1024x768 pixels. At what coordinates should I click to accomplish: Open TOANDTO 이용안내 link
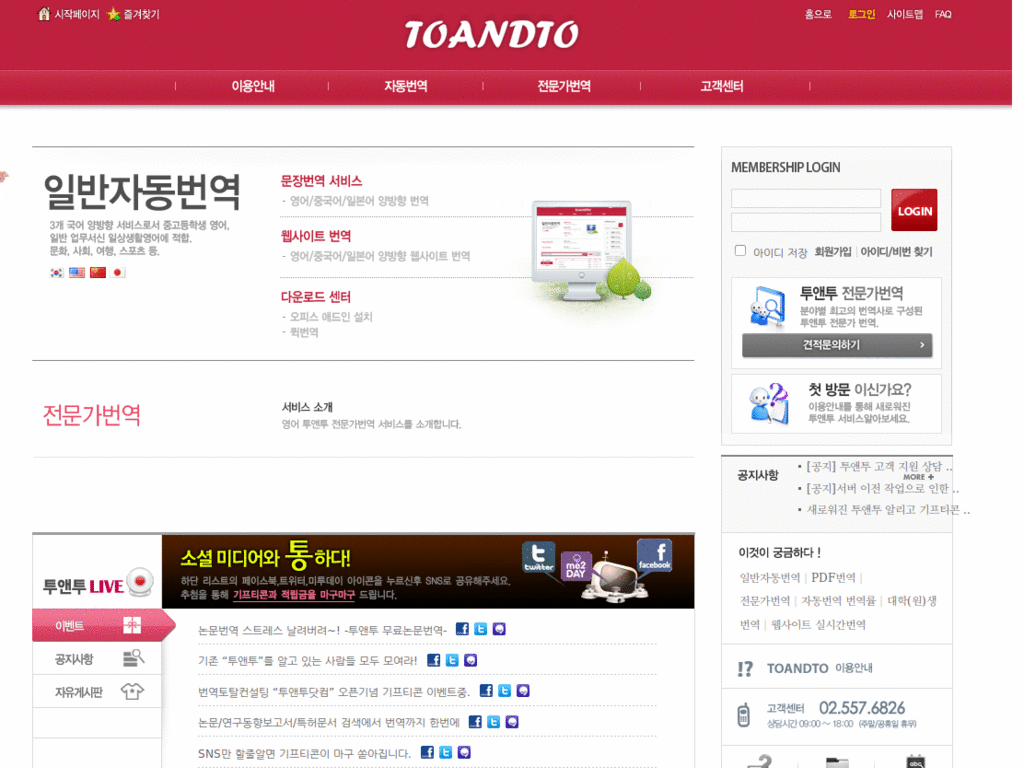(819, 668)
